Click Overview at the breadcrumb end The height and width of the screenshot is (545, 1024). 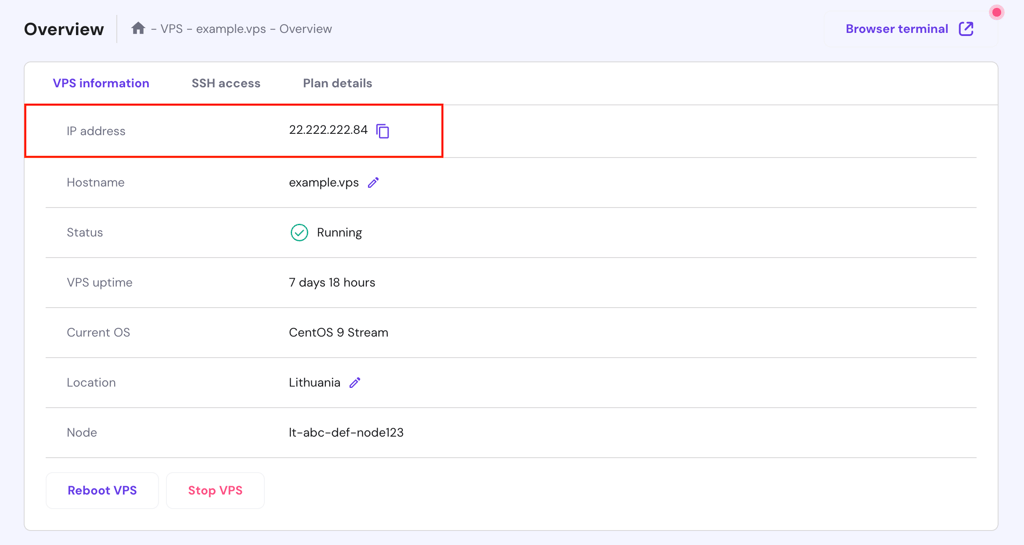[x=306, y=29]
